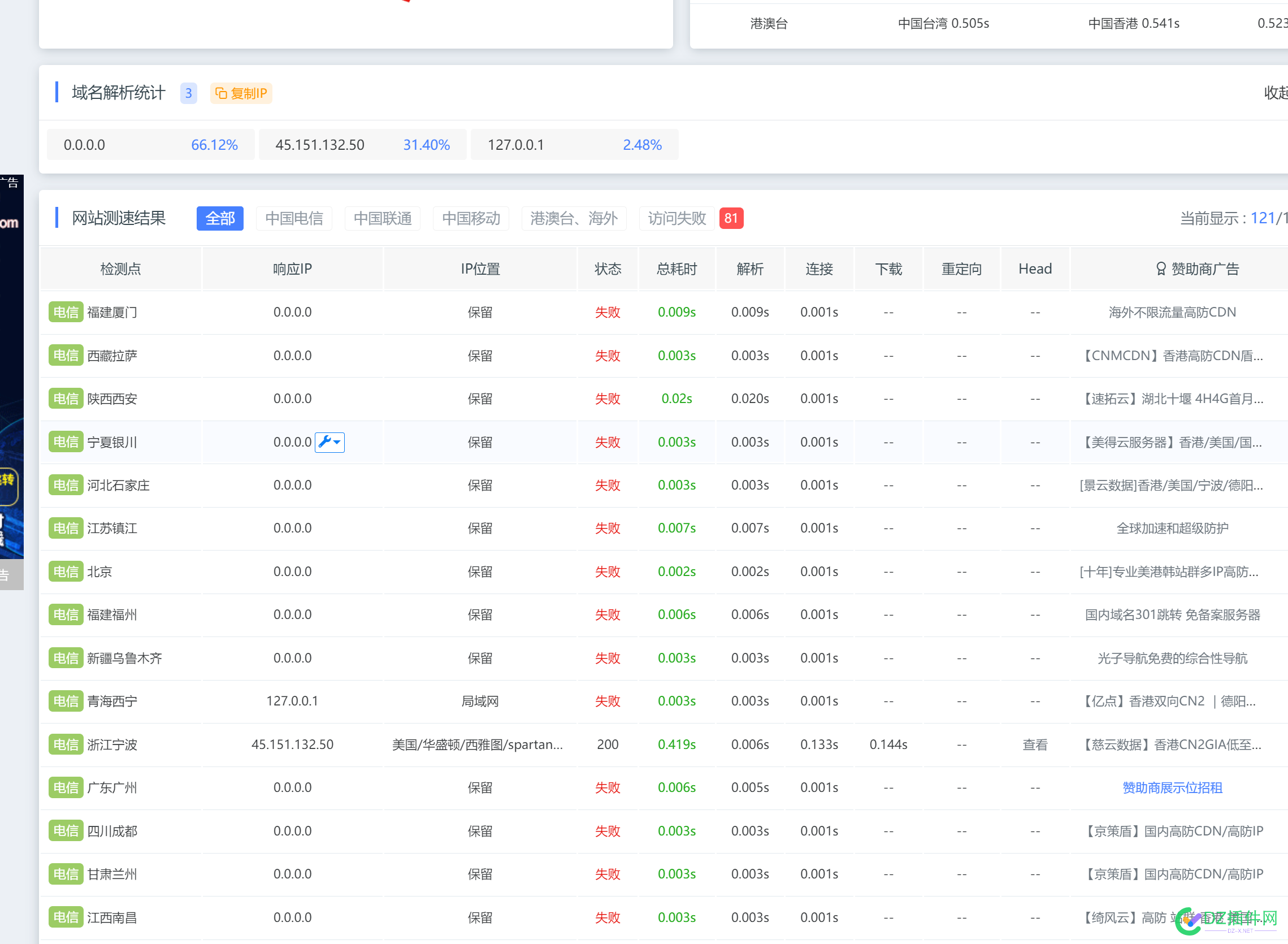Screen dimensions: 1288x944
Task: Switch to the 中国移动 tab
Action: coord(471,218)
